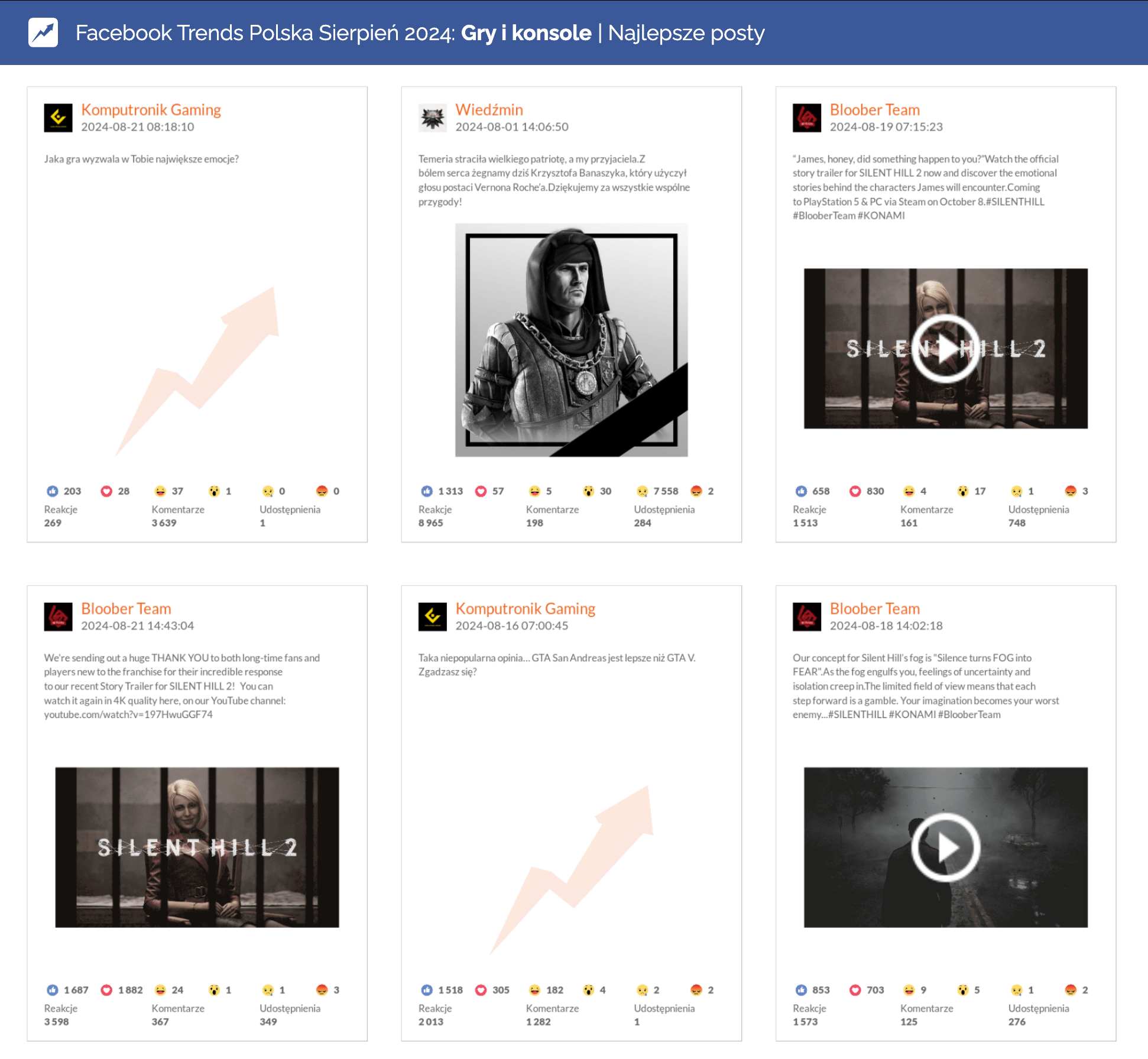
Task: Open Silent Hill 2 image in thank-you post
Action: click(197, 847)
